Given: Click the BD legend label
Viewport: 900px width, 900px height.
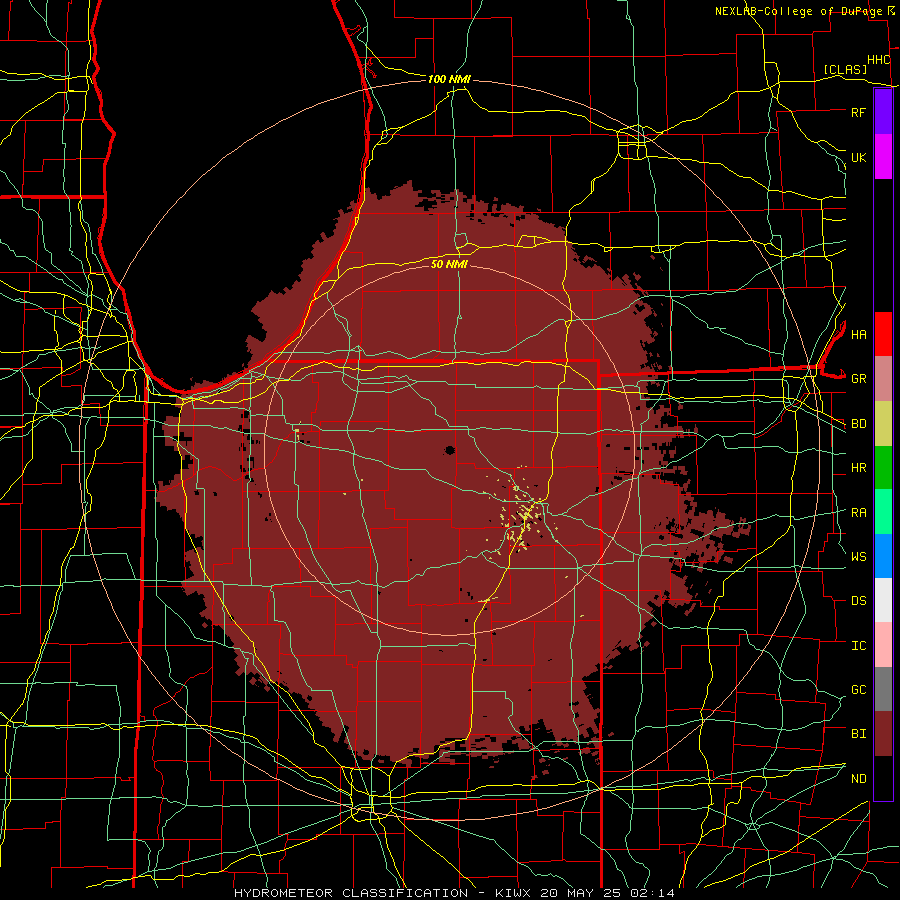Looking at the screenshot, I should [x=858, y=424].
